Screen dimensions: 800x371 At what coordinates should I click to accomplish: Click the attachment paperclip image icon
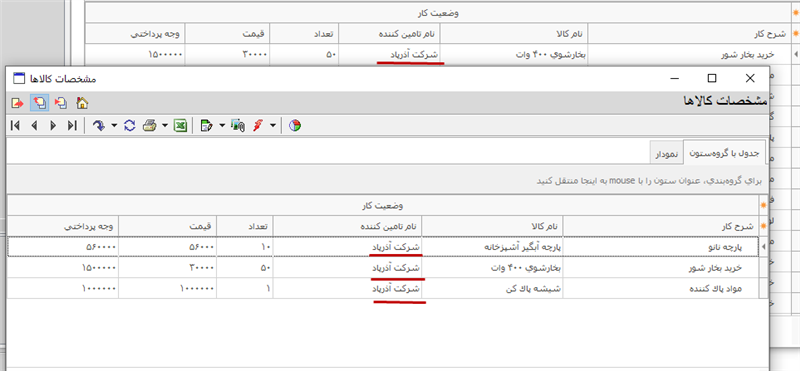(238, 125)
